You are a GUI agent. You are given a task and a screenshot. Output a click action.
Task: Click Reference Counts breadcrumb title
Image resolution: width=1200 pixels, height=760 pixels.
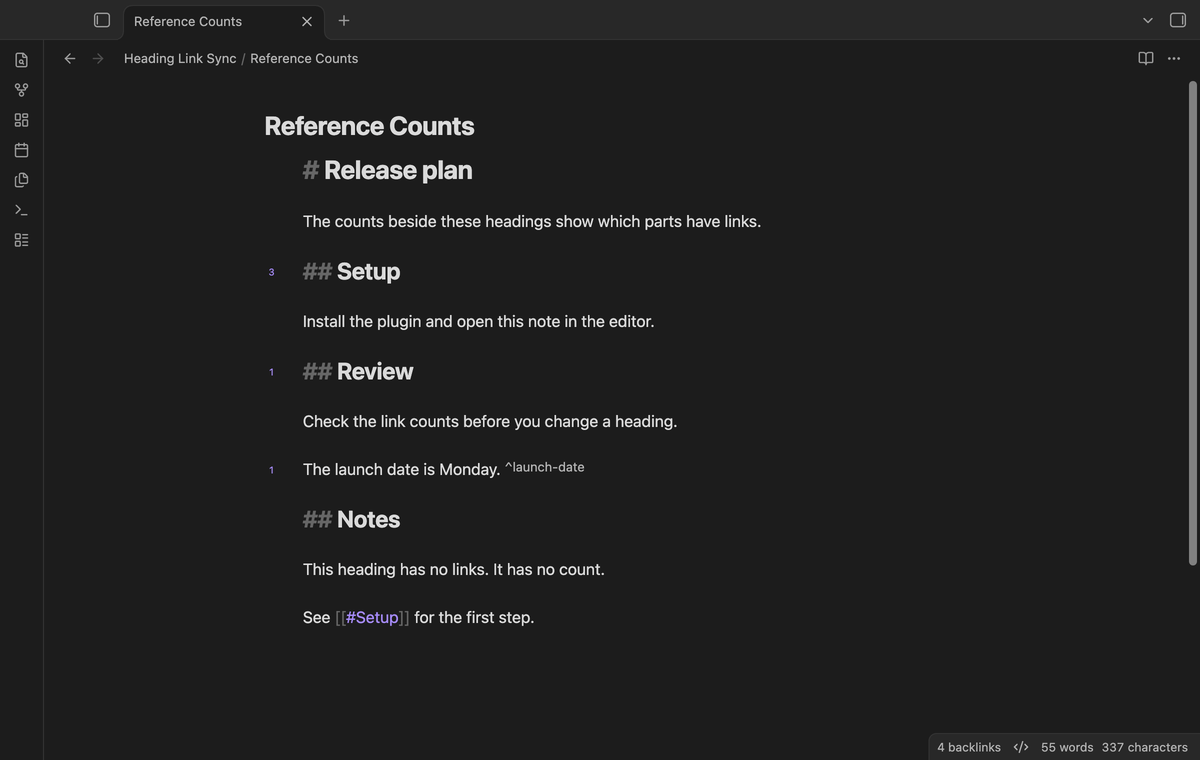pos(304,58)
